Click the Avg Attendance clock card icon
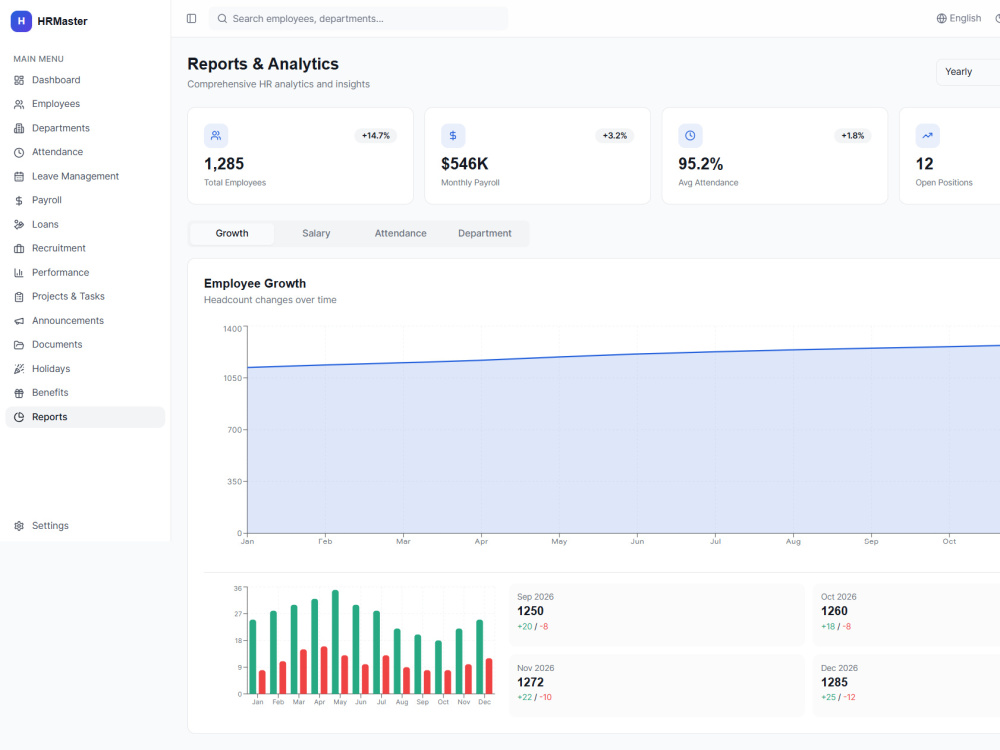This screenshot has height=750, width=1000. [x=690, y=136]
